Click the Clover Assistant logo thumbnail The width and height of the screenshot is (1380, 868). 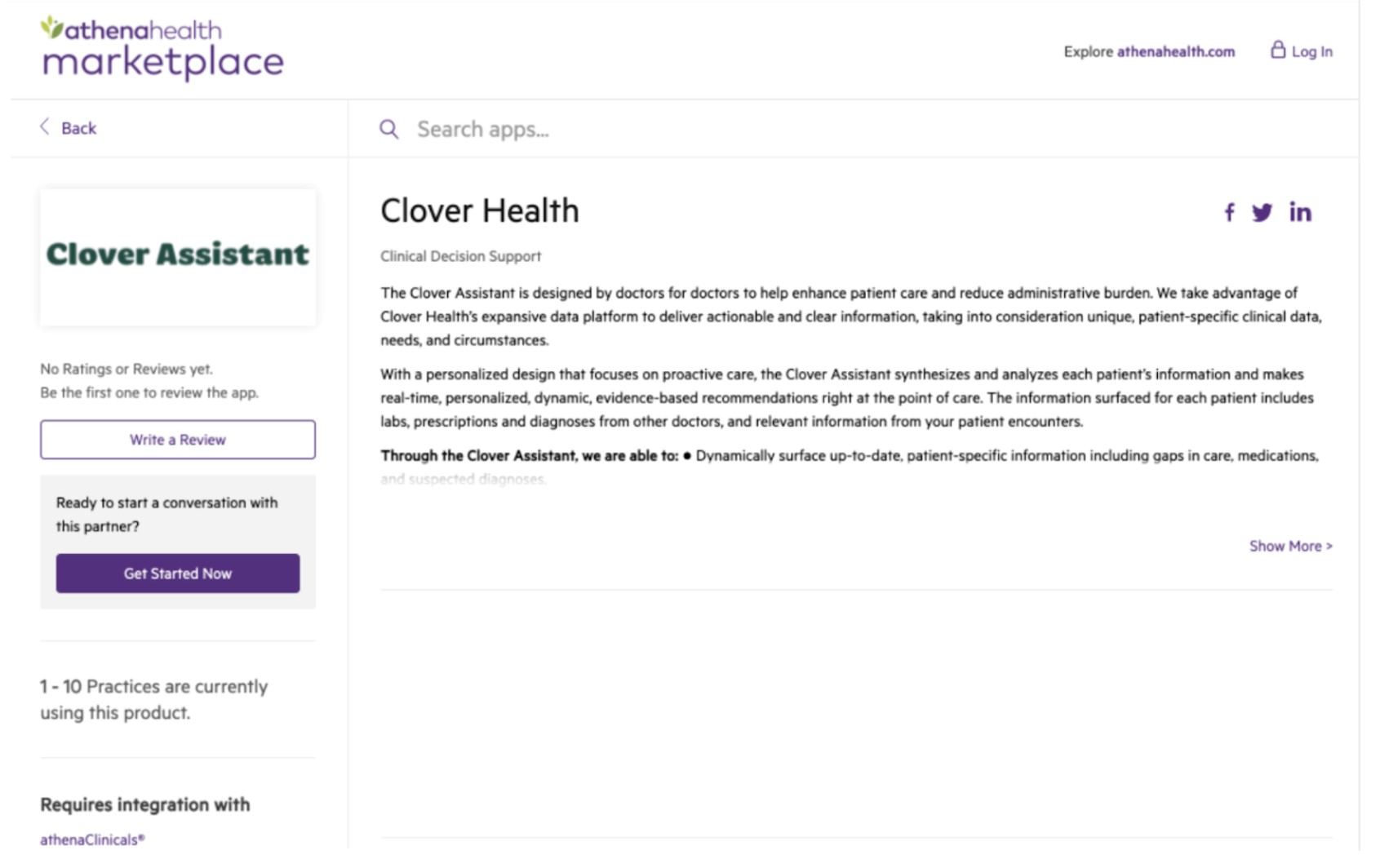tap(178, 257)
